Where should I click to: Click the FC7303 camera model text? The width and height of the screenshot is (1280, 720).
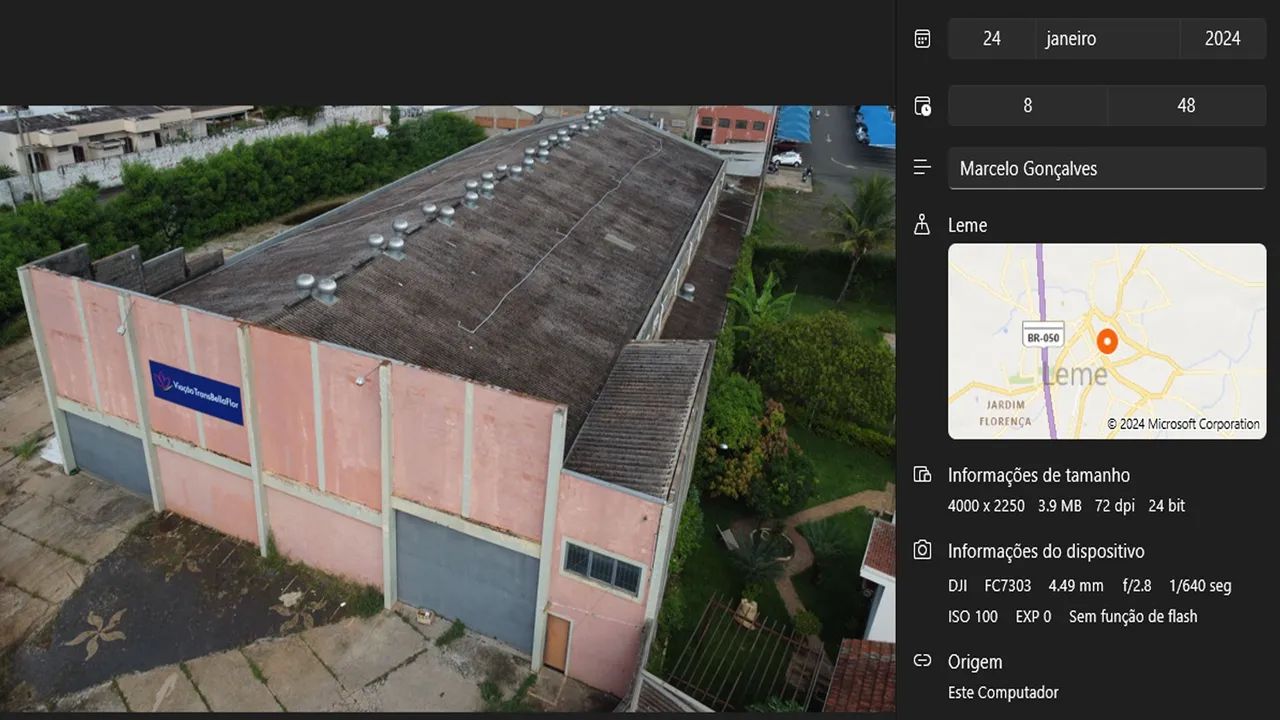(1007, 586)
